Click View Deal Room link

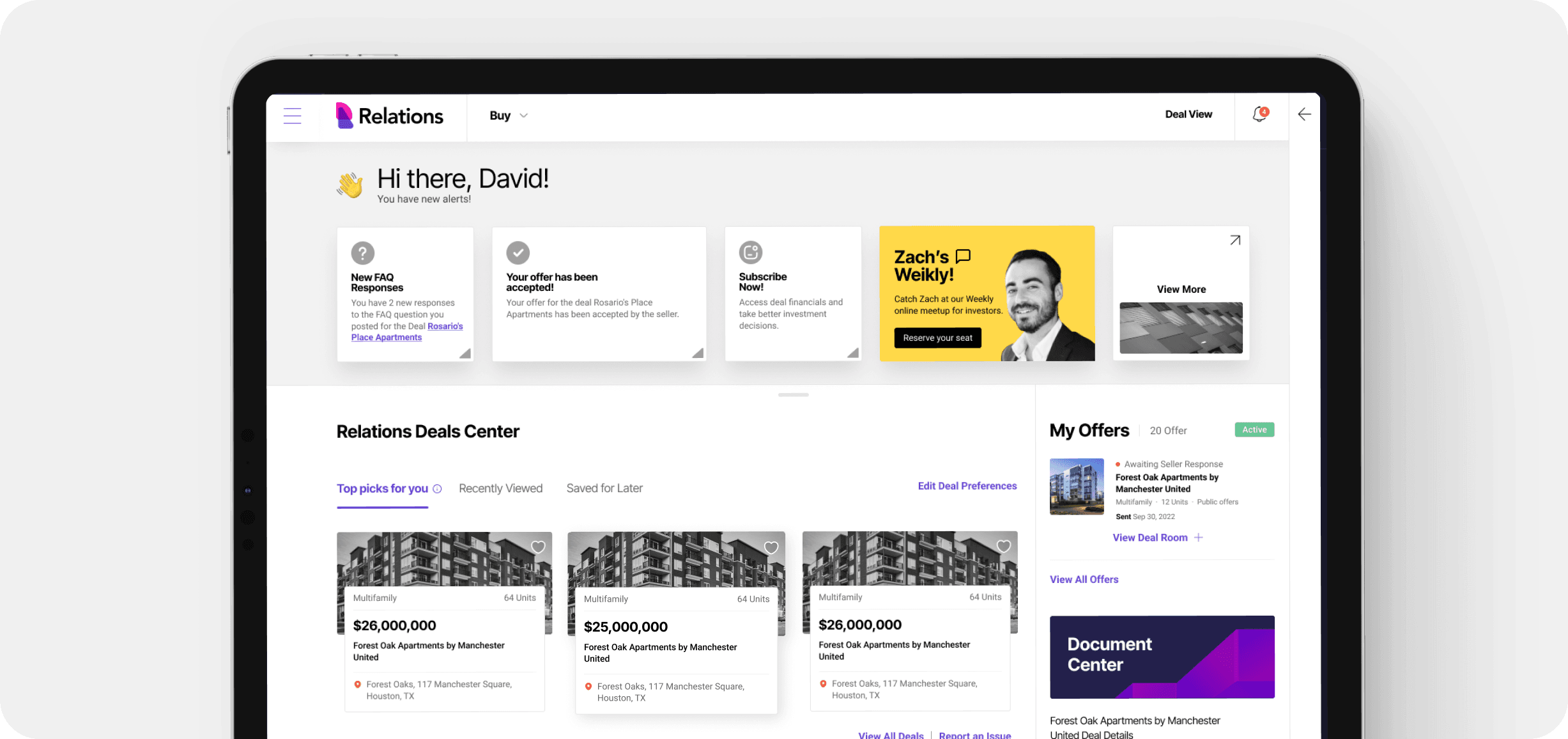pyautogui.click(x=1150, y=538)
